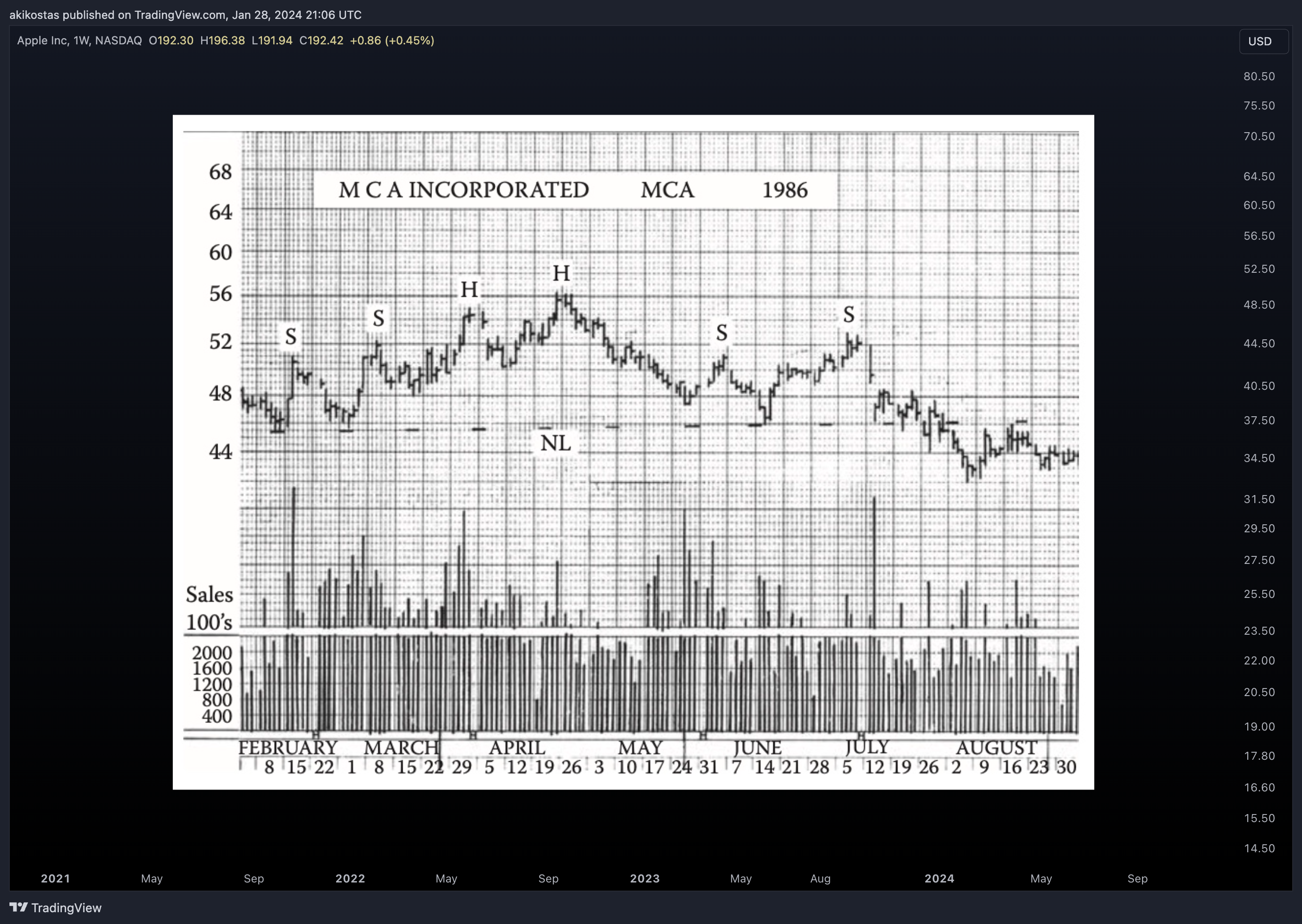Click the 20.50 price axis label
This screenshot has height=924, width=1302.
(1259, 692)
